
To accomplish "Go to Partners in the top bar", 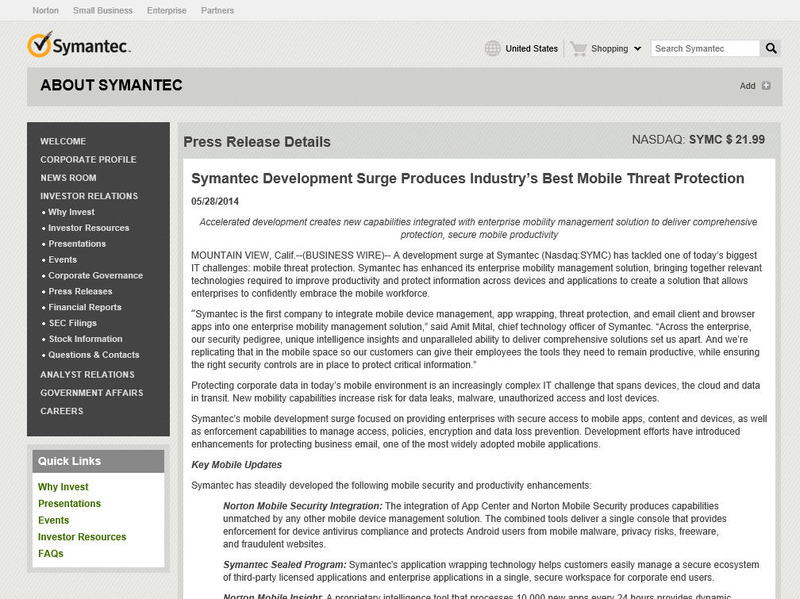I will [x=217, y=11].
